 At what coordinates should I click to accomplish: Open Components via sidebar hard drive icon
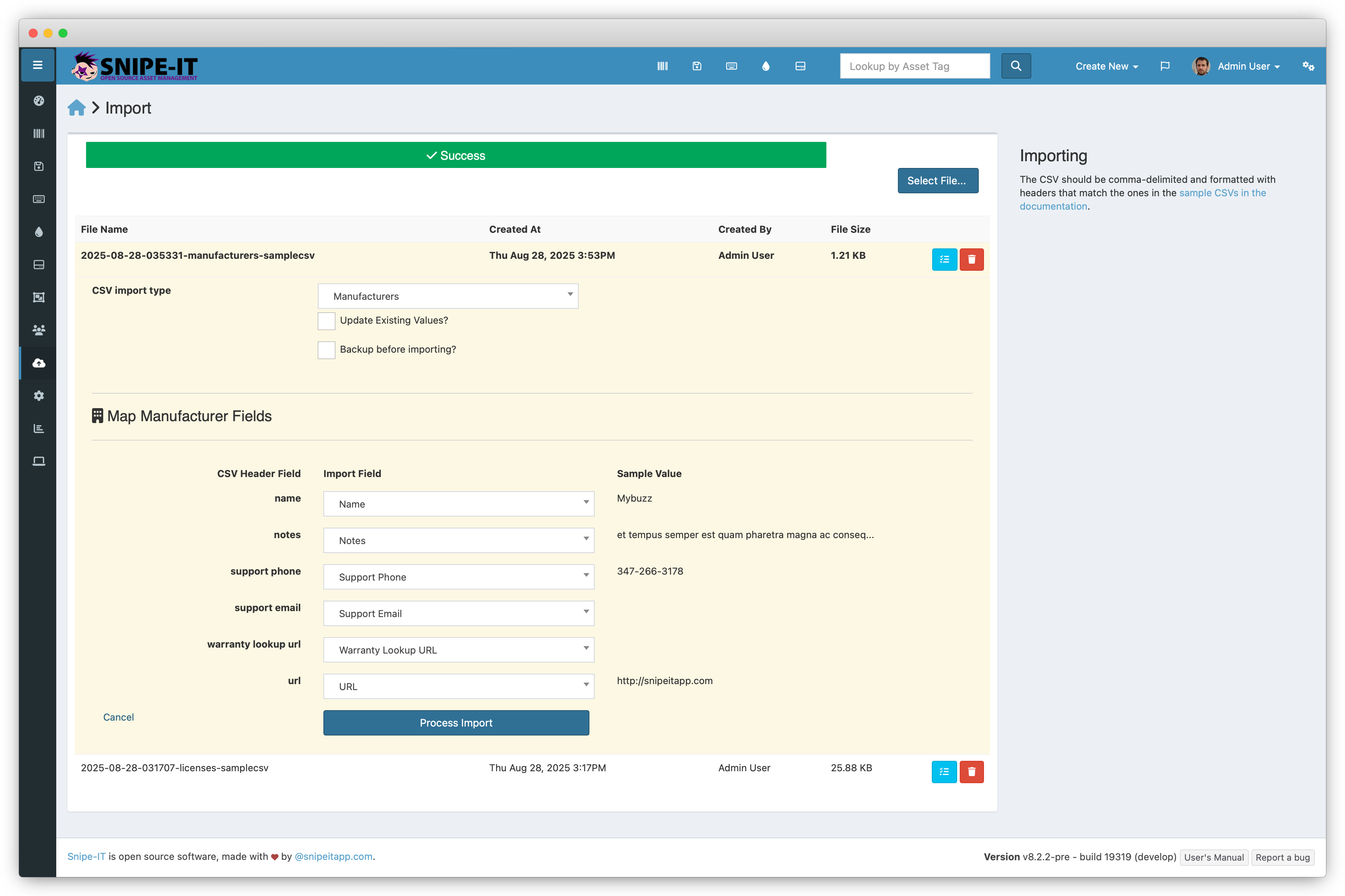[x=39, y=264]
